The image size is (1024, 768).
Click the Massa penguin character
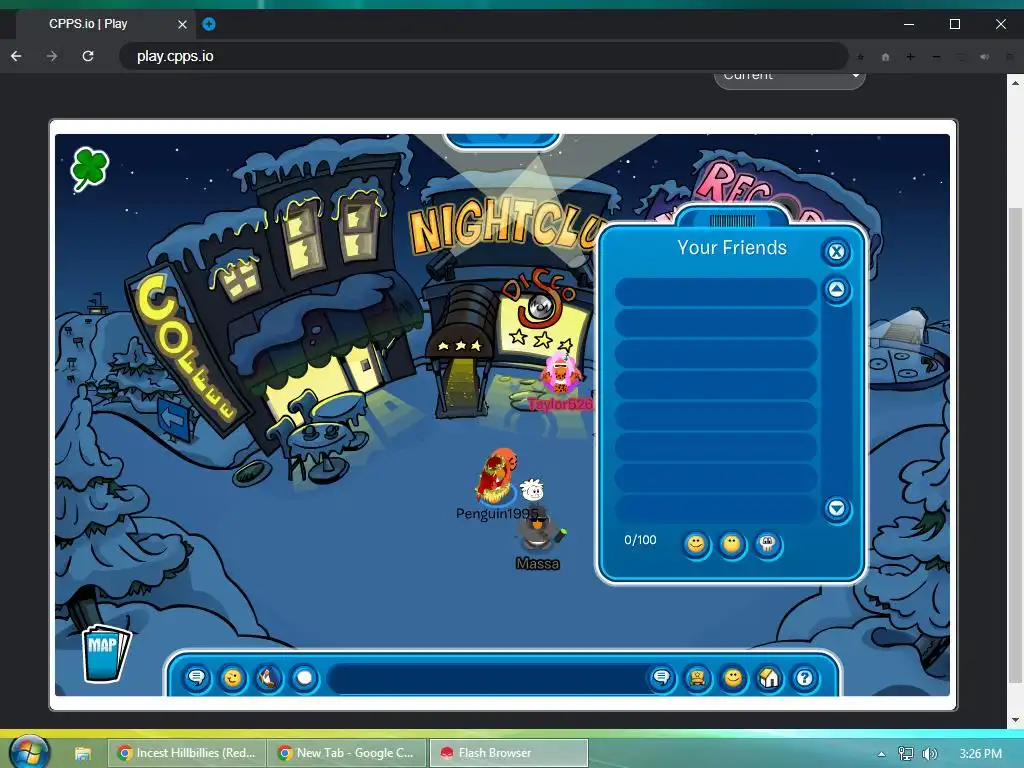pos(538,530)
